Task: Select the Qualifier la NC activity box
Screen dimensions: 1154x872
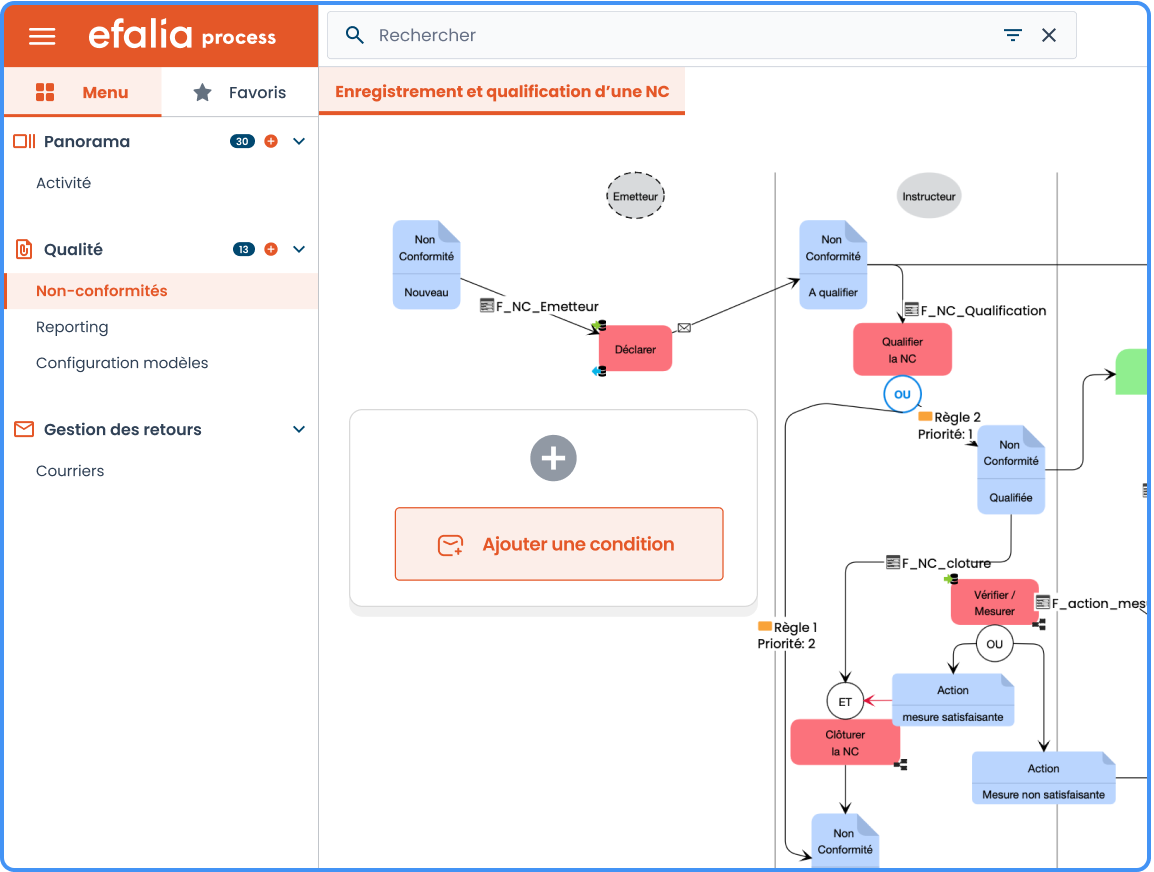Action: point(902,350)
